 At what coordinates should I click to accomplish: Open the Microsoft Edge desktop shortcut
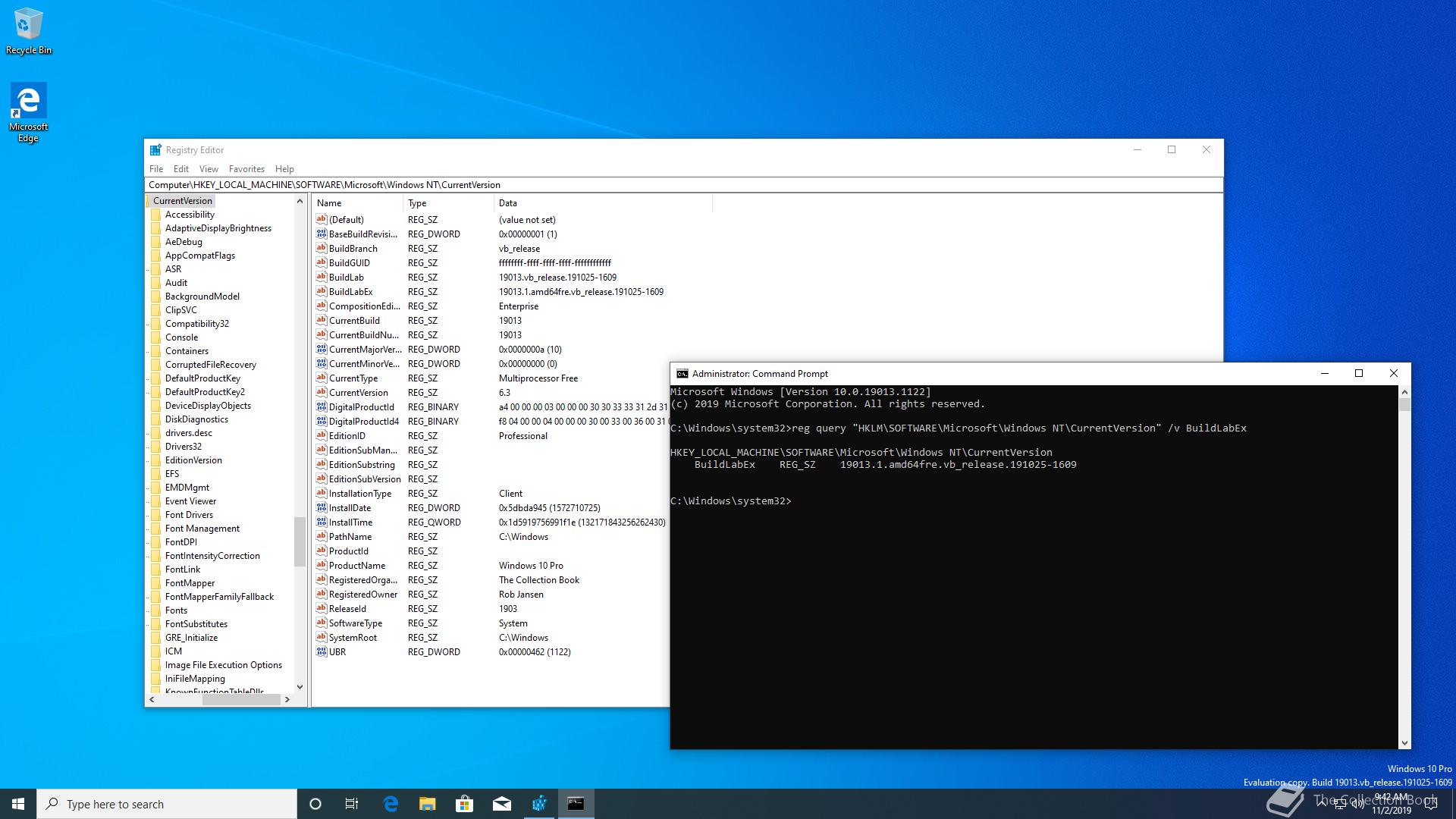[x=28, y=112]
